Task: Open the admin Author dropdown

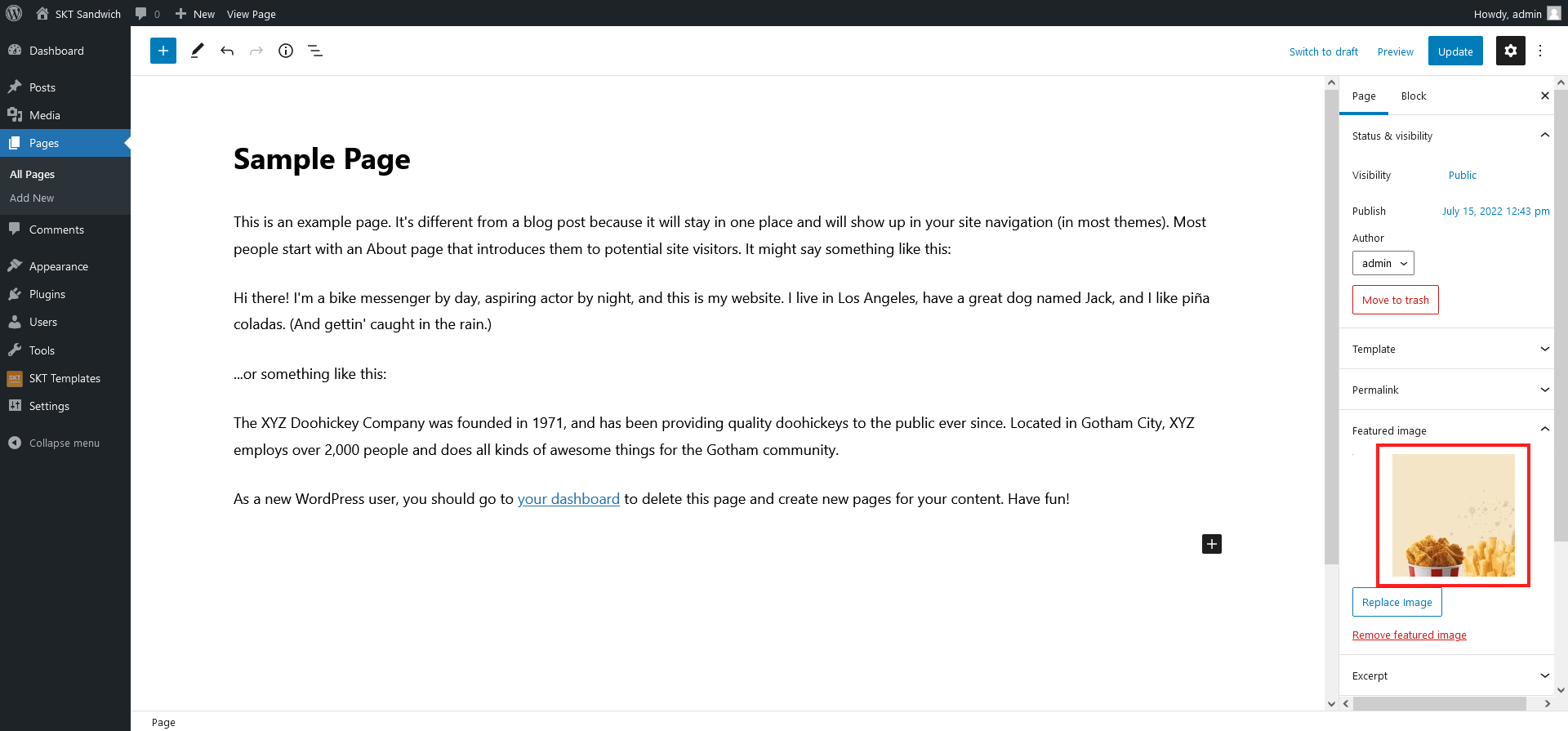Action: coord(1383,263)
